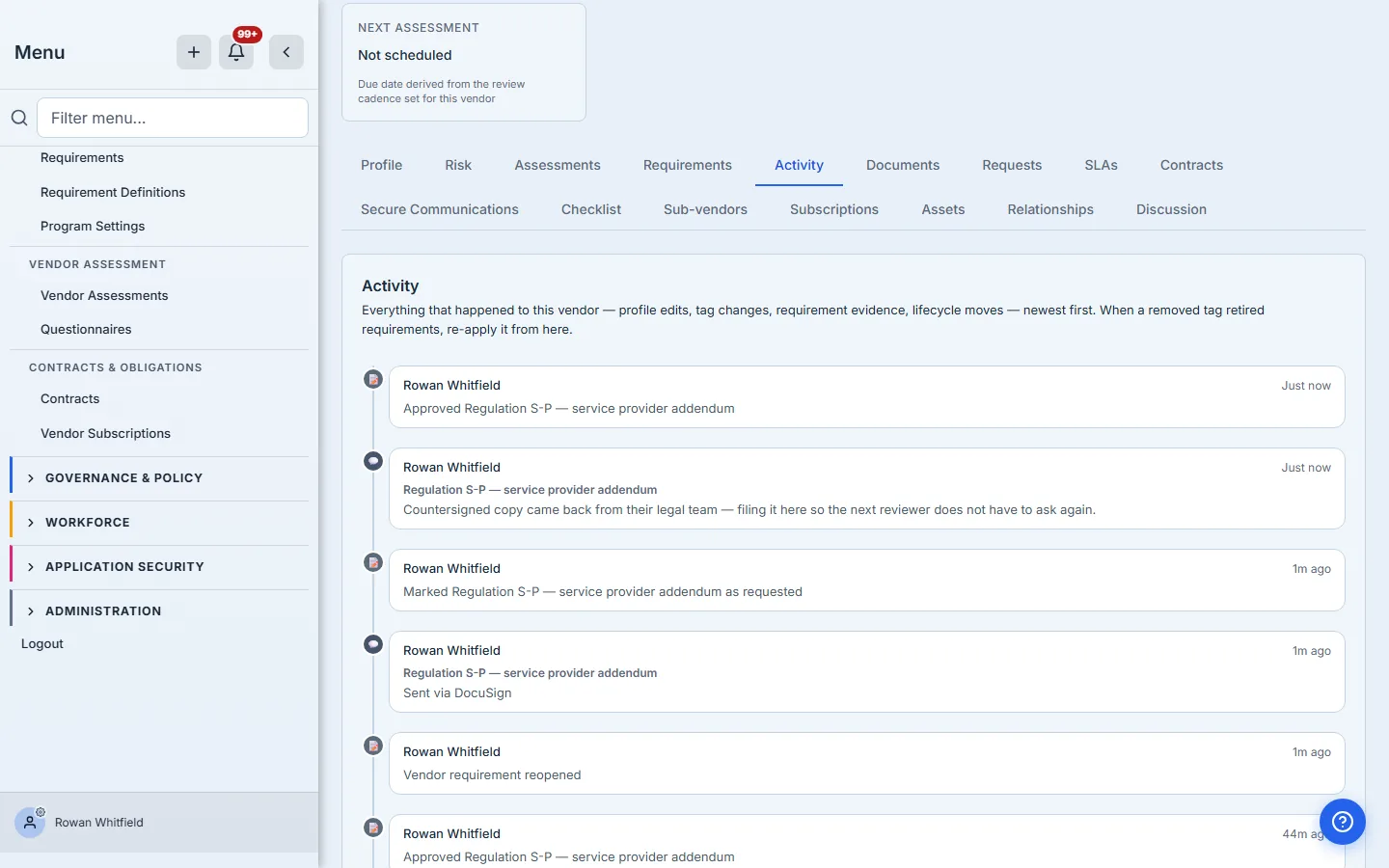Image resolution: width=1389 pixels, height=868 pixels.
Task: Open Vendor Assessments in the sidebar
Action: click(104, 296)
